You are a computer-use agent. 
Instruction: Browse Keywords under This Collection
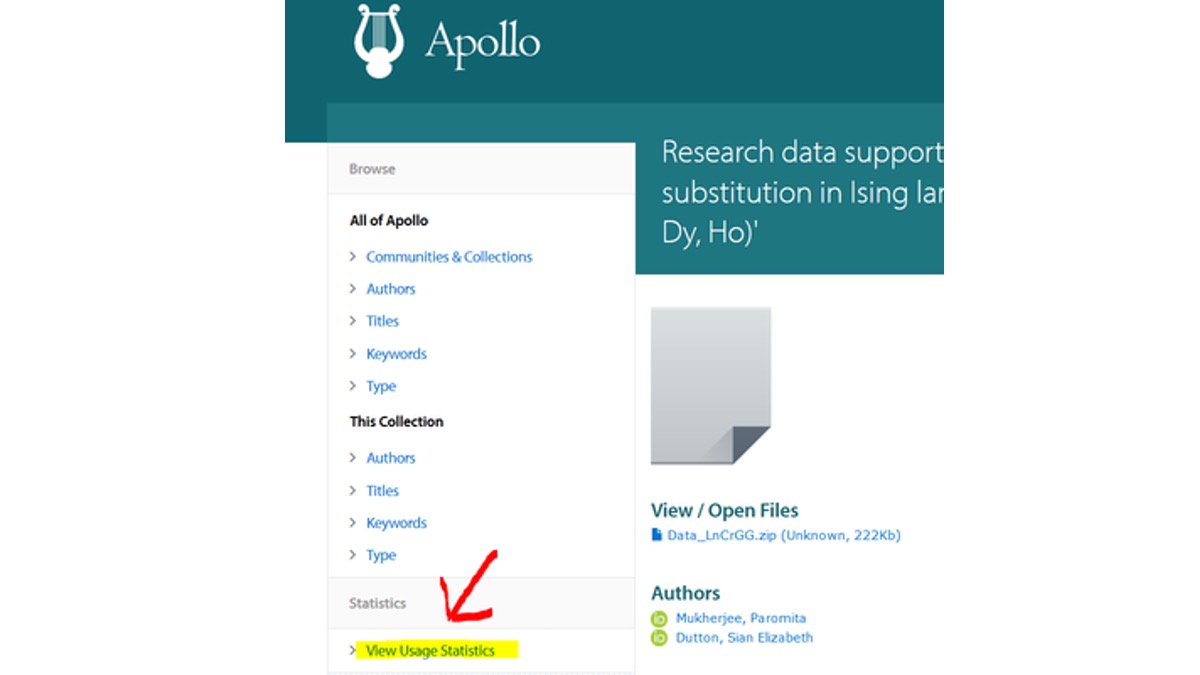click(x=396, y=523)
